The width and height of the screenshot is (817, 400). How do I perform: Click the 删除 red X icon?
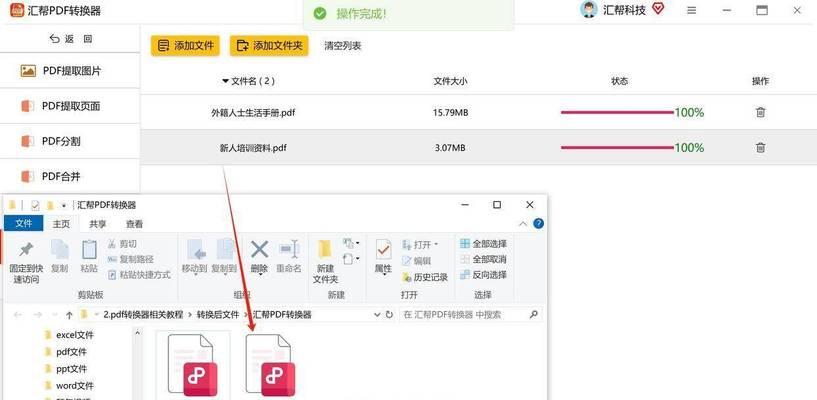259,249
